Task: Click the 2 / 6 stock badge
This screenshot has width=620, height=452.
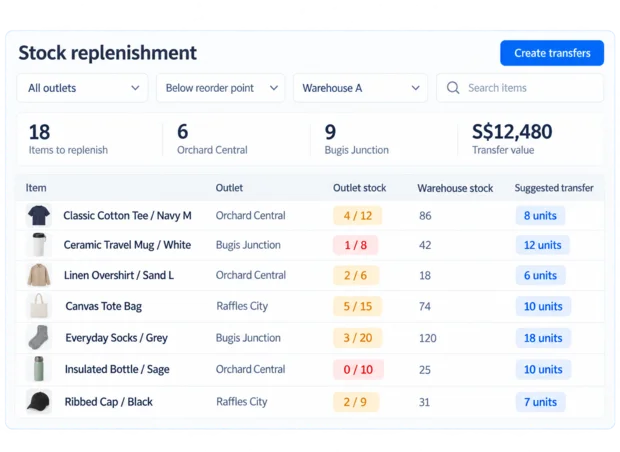Action: 356,275
